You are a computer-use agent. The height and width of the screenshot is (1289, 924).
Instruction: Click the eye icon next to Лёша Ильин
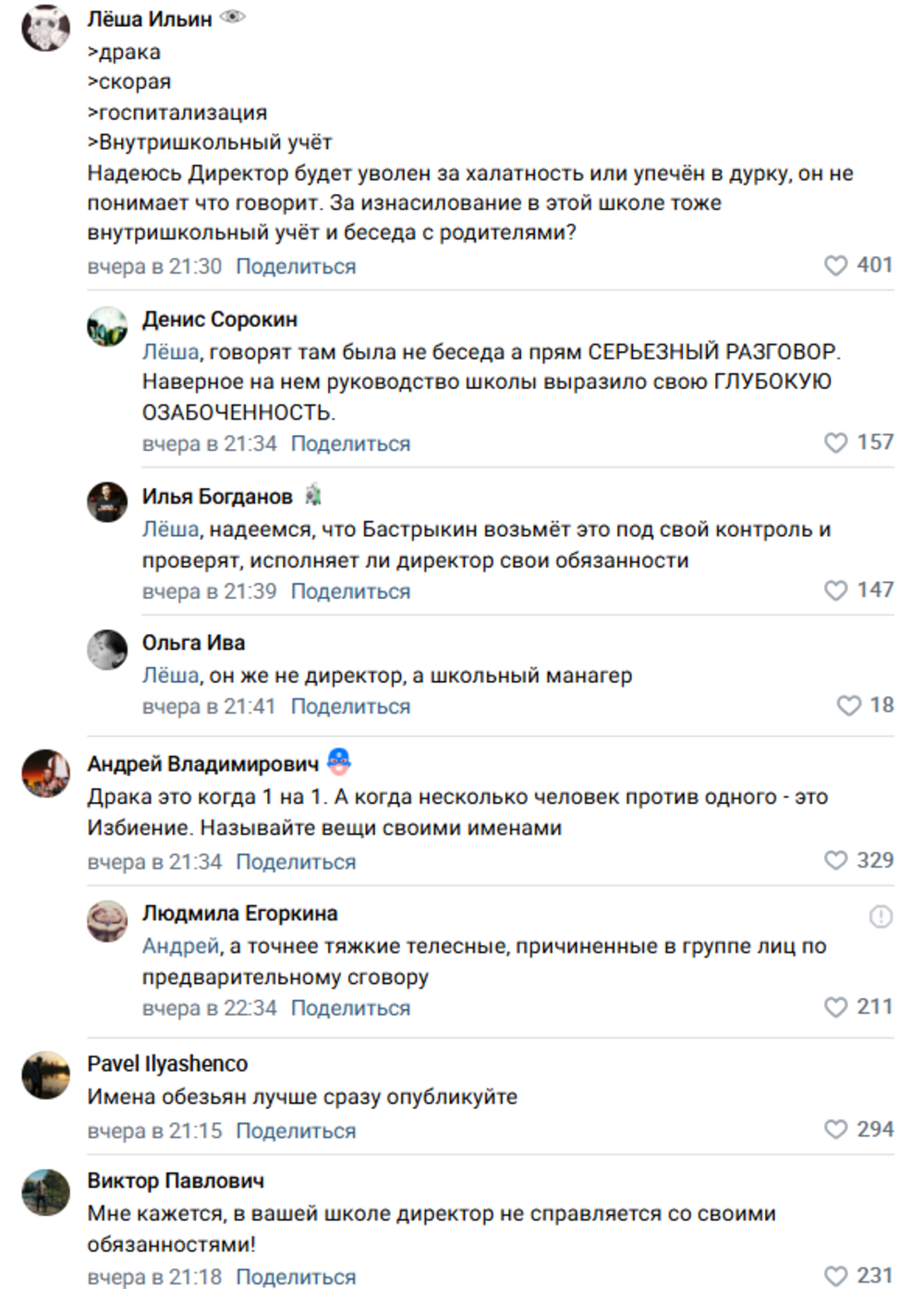click(233, 18)
